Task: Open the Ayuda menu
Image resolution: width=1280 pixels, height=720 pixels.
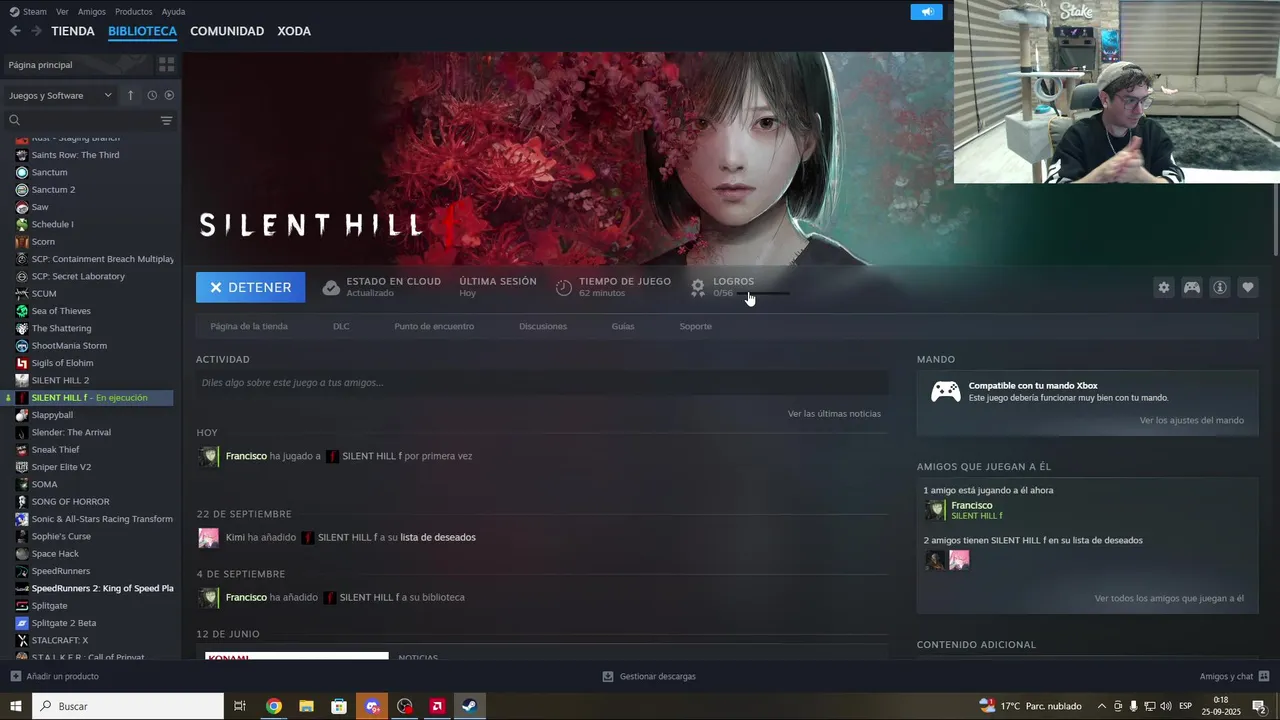Action: tap(173, 12)
